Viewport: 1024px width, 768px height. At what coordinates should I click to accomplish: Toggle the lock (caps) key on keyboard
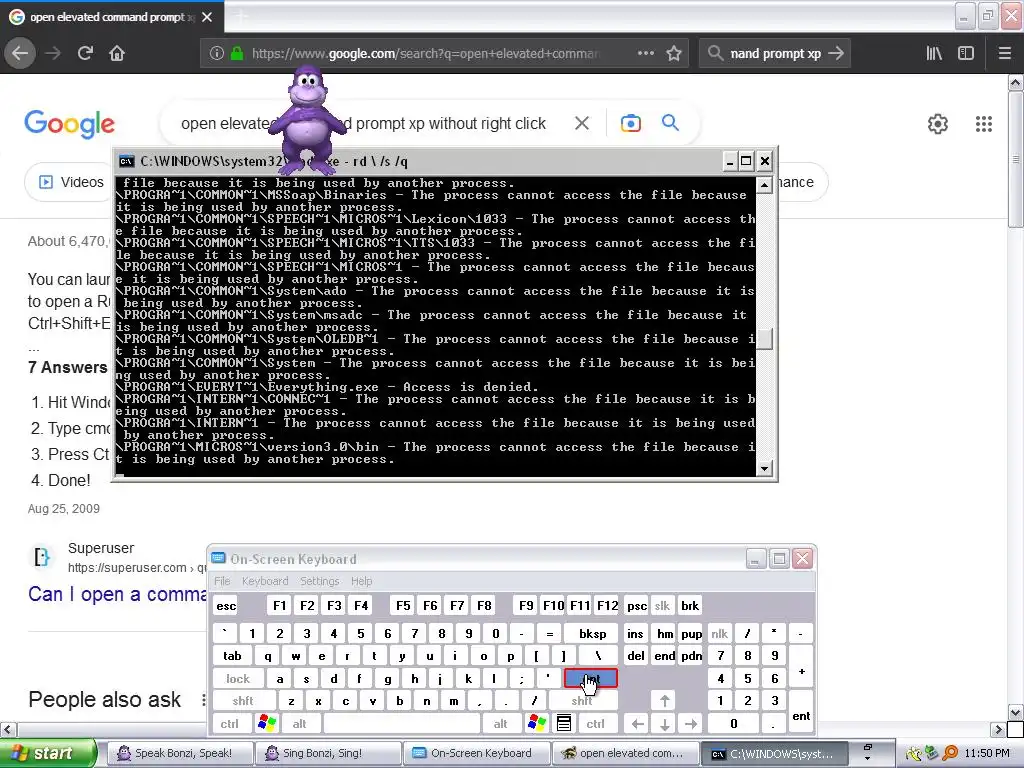coord(238,679)
